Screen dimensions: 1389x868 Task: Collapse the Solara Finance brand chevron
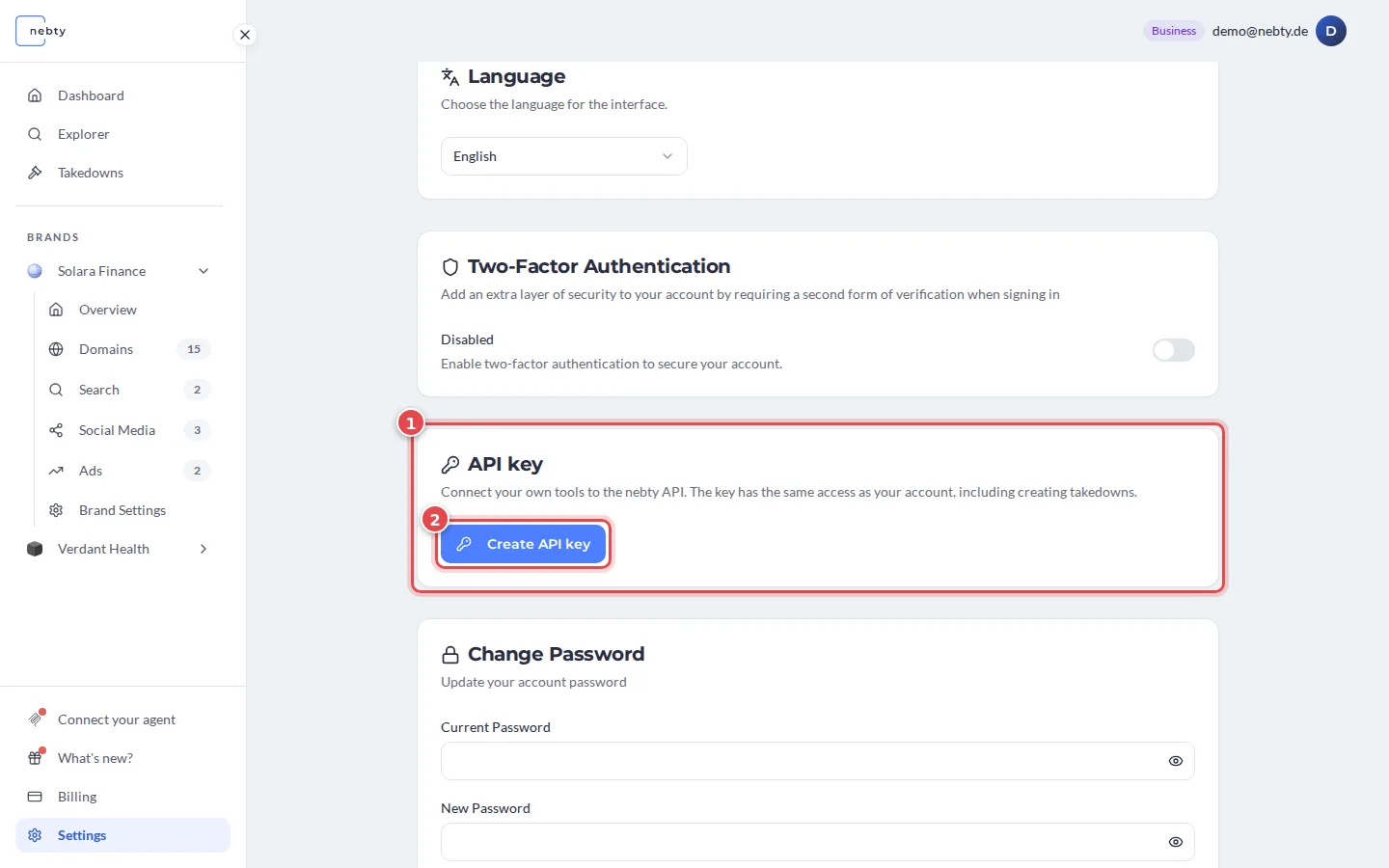[x=204, y=271]
